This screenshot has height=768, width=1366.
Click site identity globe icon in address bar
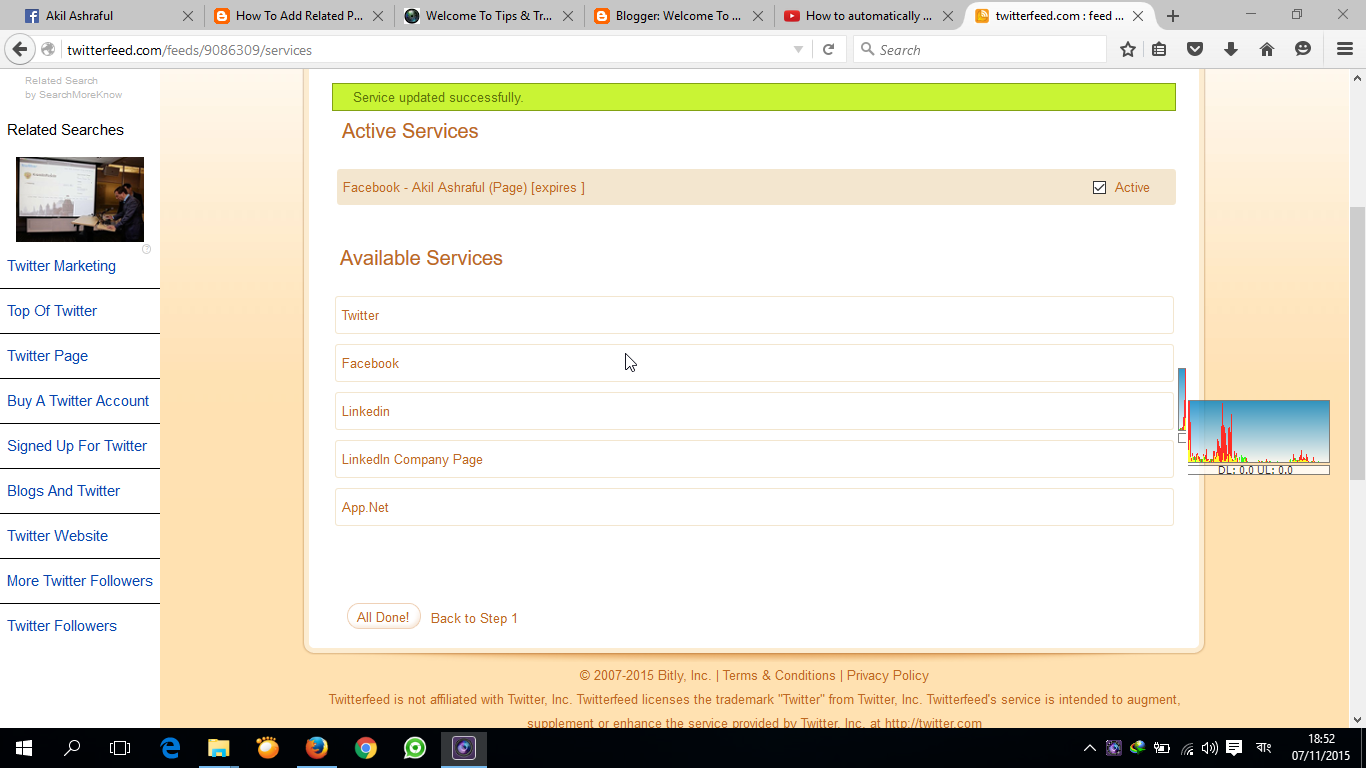click(49, 50)
